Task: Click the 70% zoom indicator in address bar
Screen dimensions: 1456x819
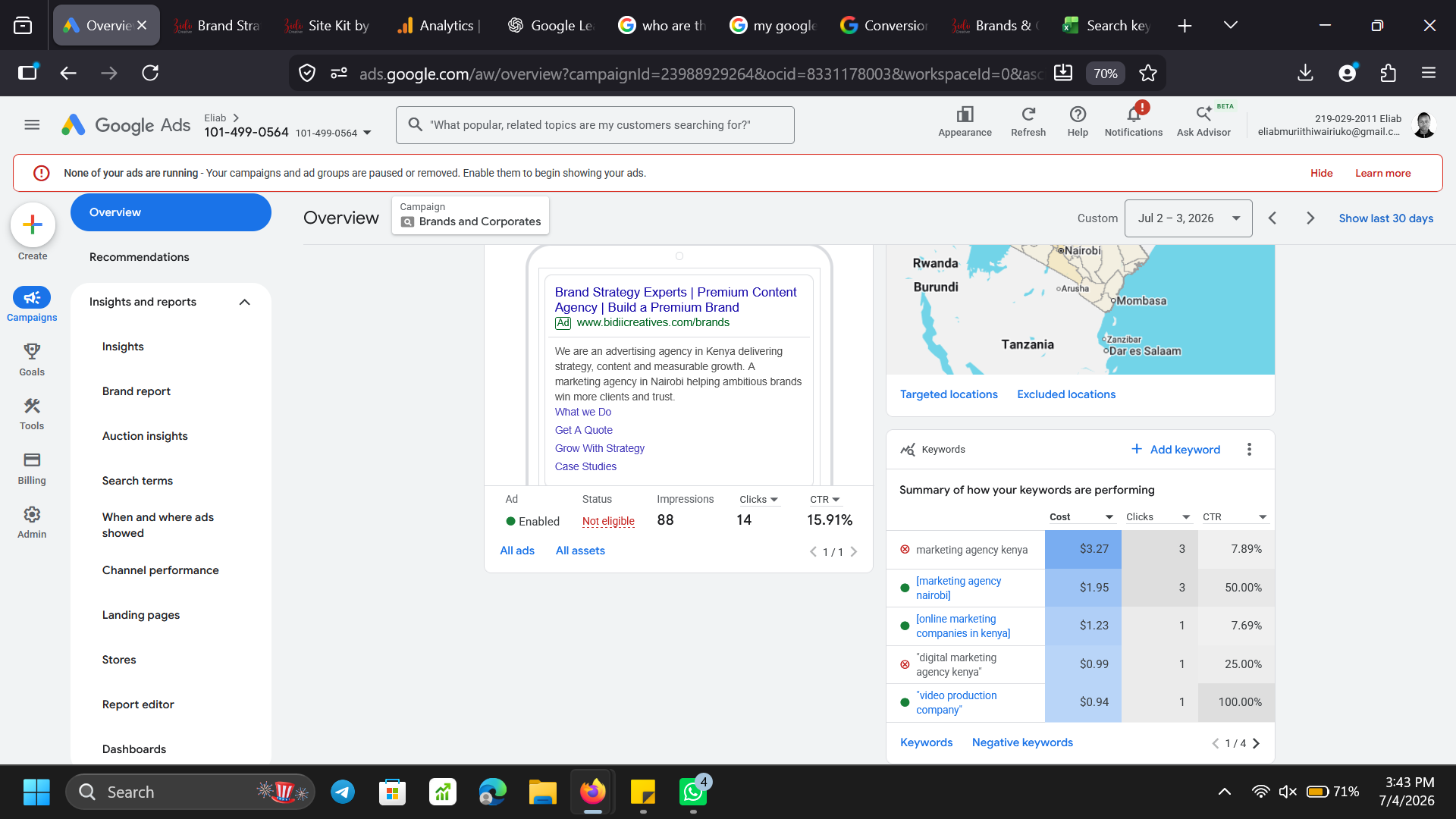Action: [x=1105, y=74]
